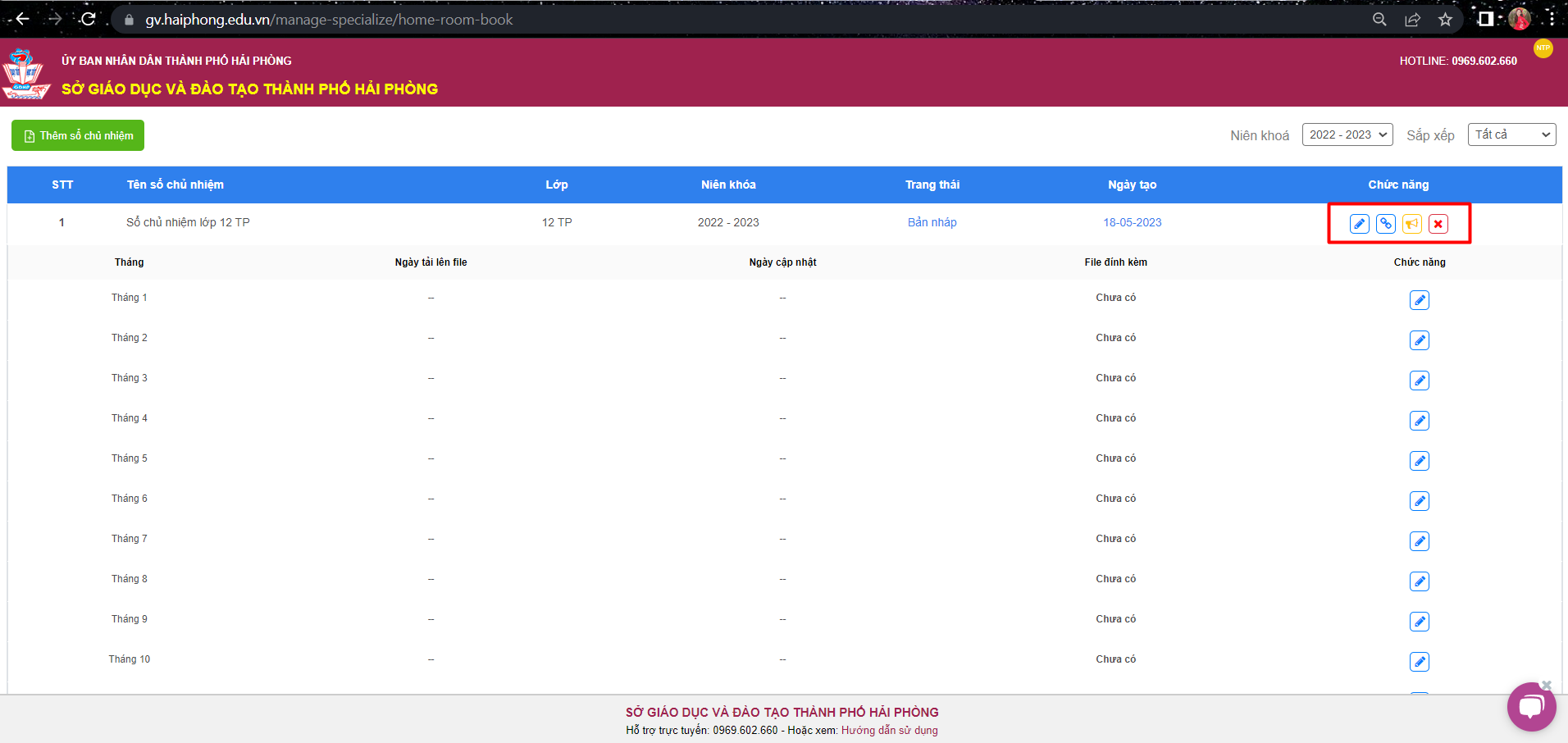Image resolution: width=1568 pixels, height=743 pixels.
Task: Edit the Tháng 5 row entry
Action: (x=1419, y=461)
